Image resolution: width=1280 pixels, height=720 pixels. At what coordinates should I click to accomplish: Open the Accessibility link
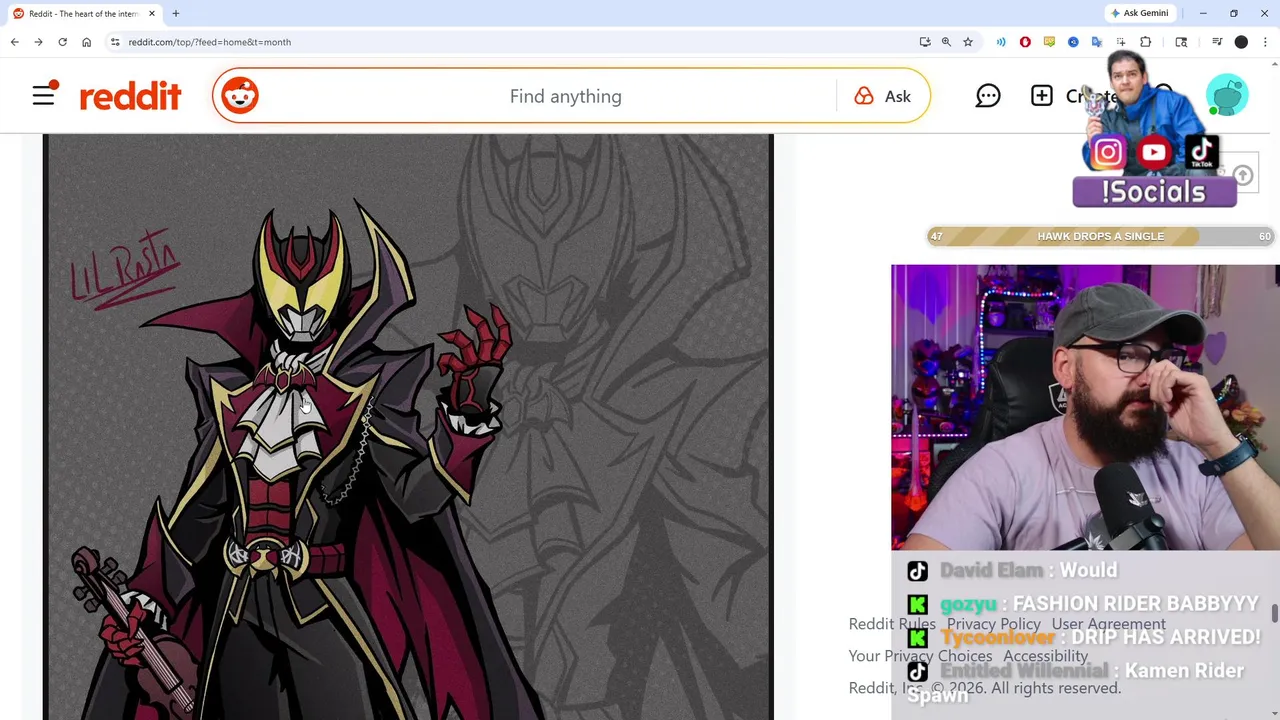[x=1046, y=656]
